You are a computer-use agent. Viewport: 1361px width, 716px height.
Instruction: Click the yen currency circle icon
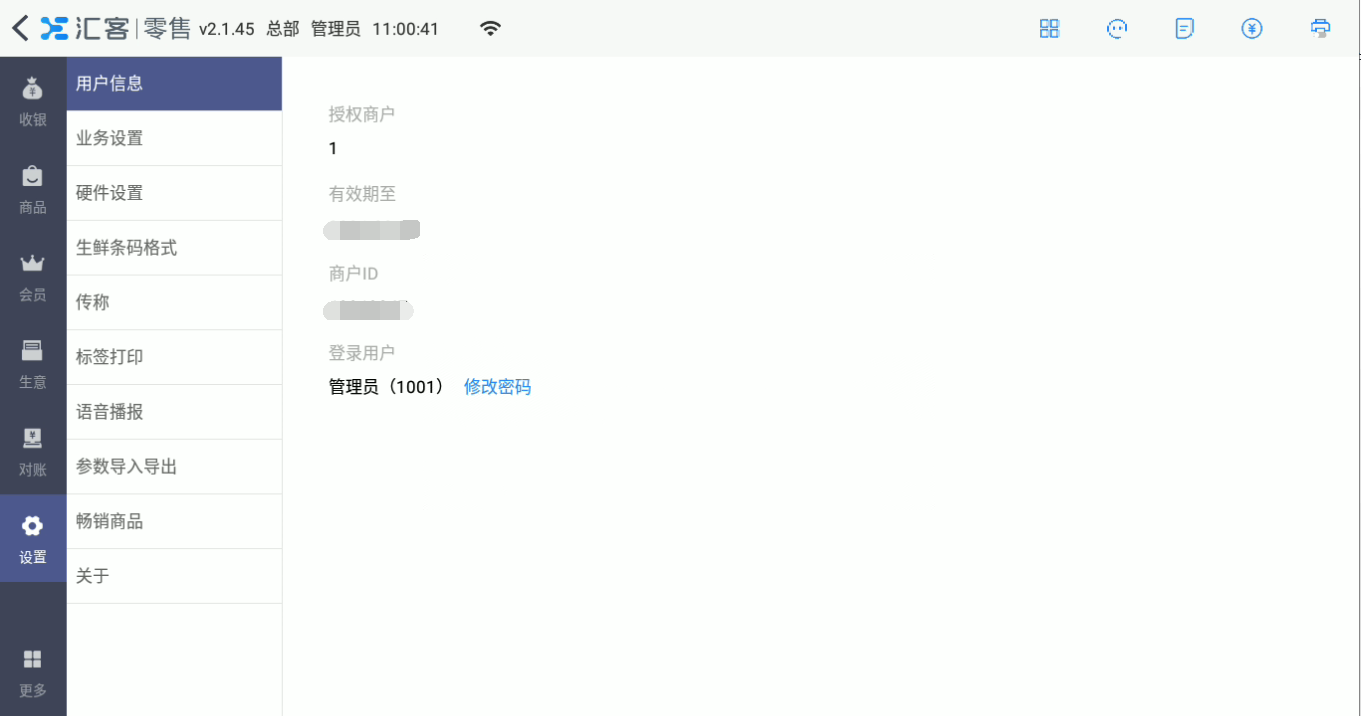1252,29
